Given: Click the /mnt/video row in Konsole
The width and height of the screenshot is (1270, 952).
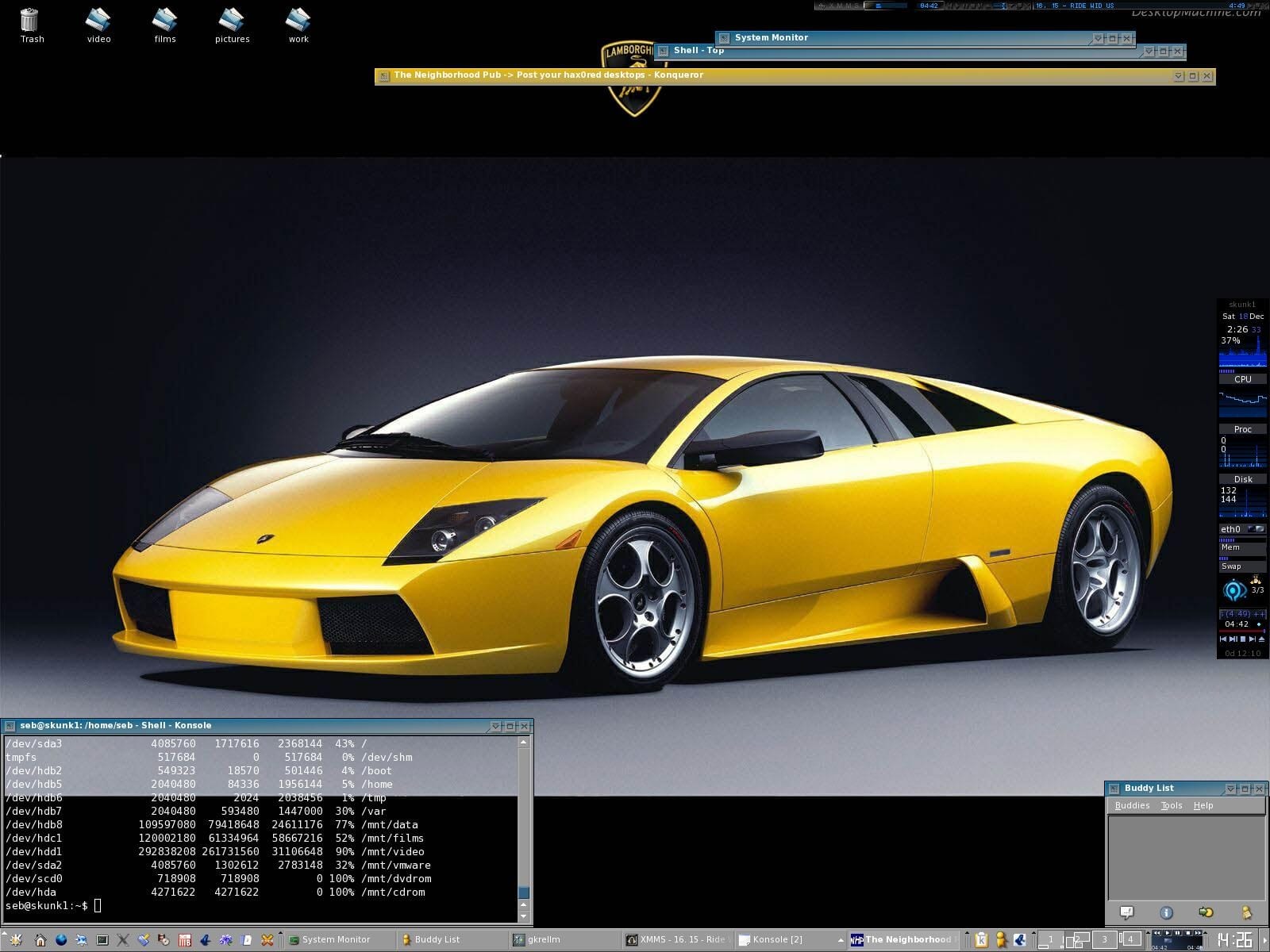Looking at the screenshot, I should (x=215, y=851).
